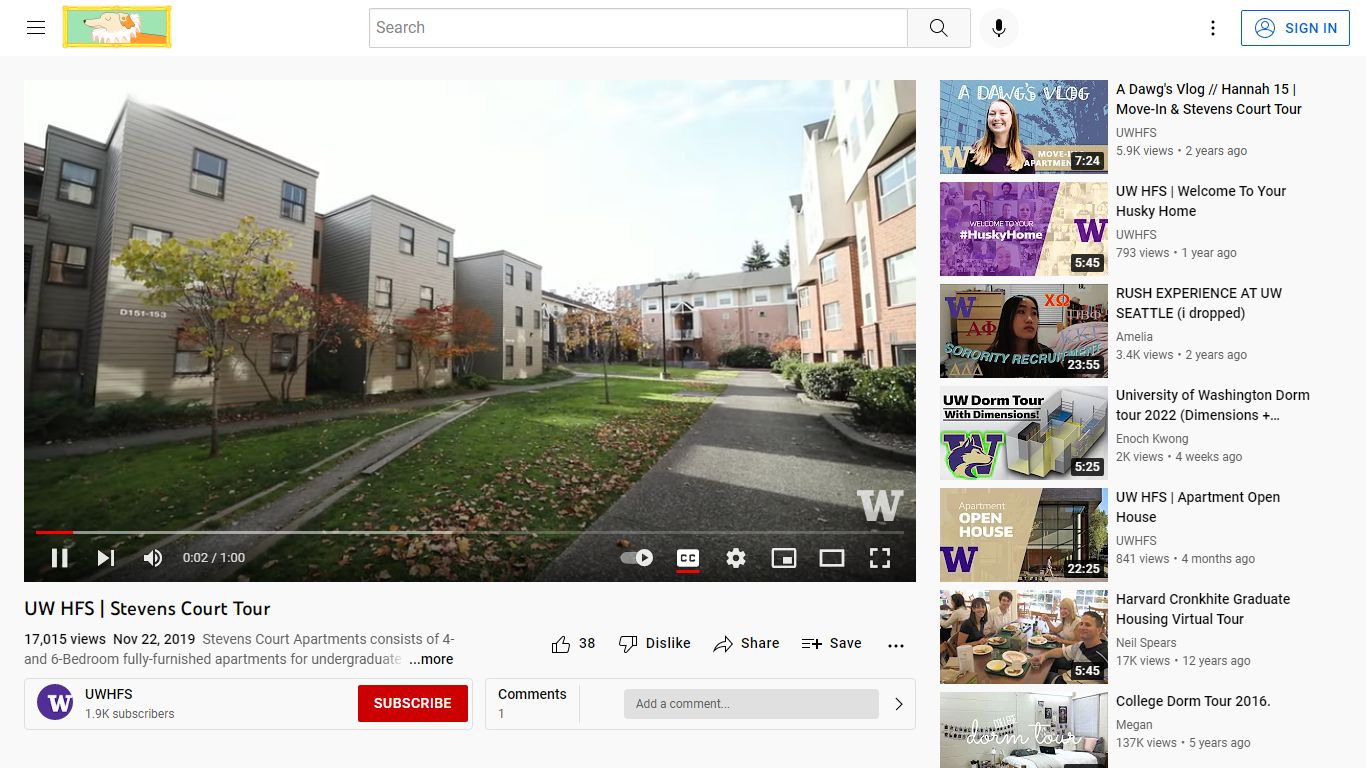This screenshot has width=1366, height=768.
Task: Pause the video
Action: 60,558
